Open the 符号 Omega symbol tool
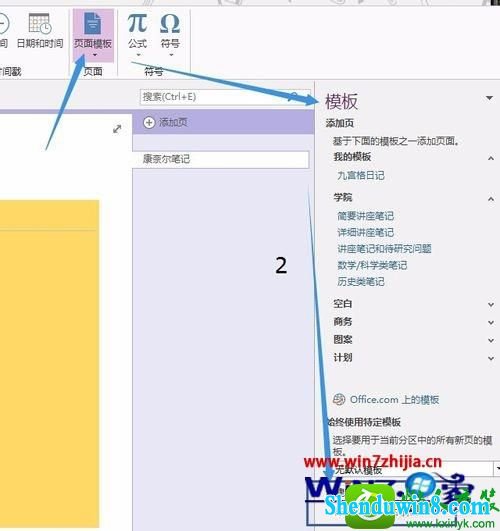The width and height of the screenshot is (500, 531). tap(170, 23)
